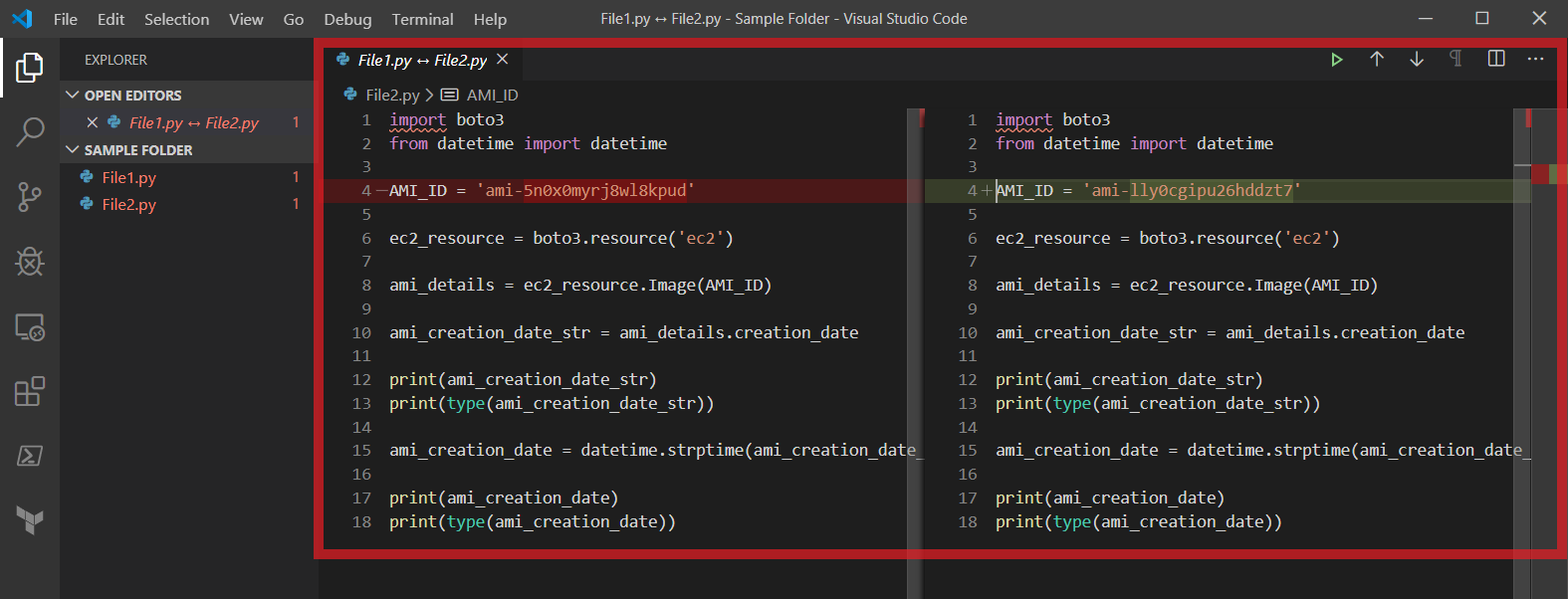Click File2.py problem count badge
Viewport: 1568px width, 599px height.
tap(296, 204)
